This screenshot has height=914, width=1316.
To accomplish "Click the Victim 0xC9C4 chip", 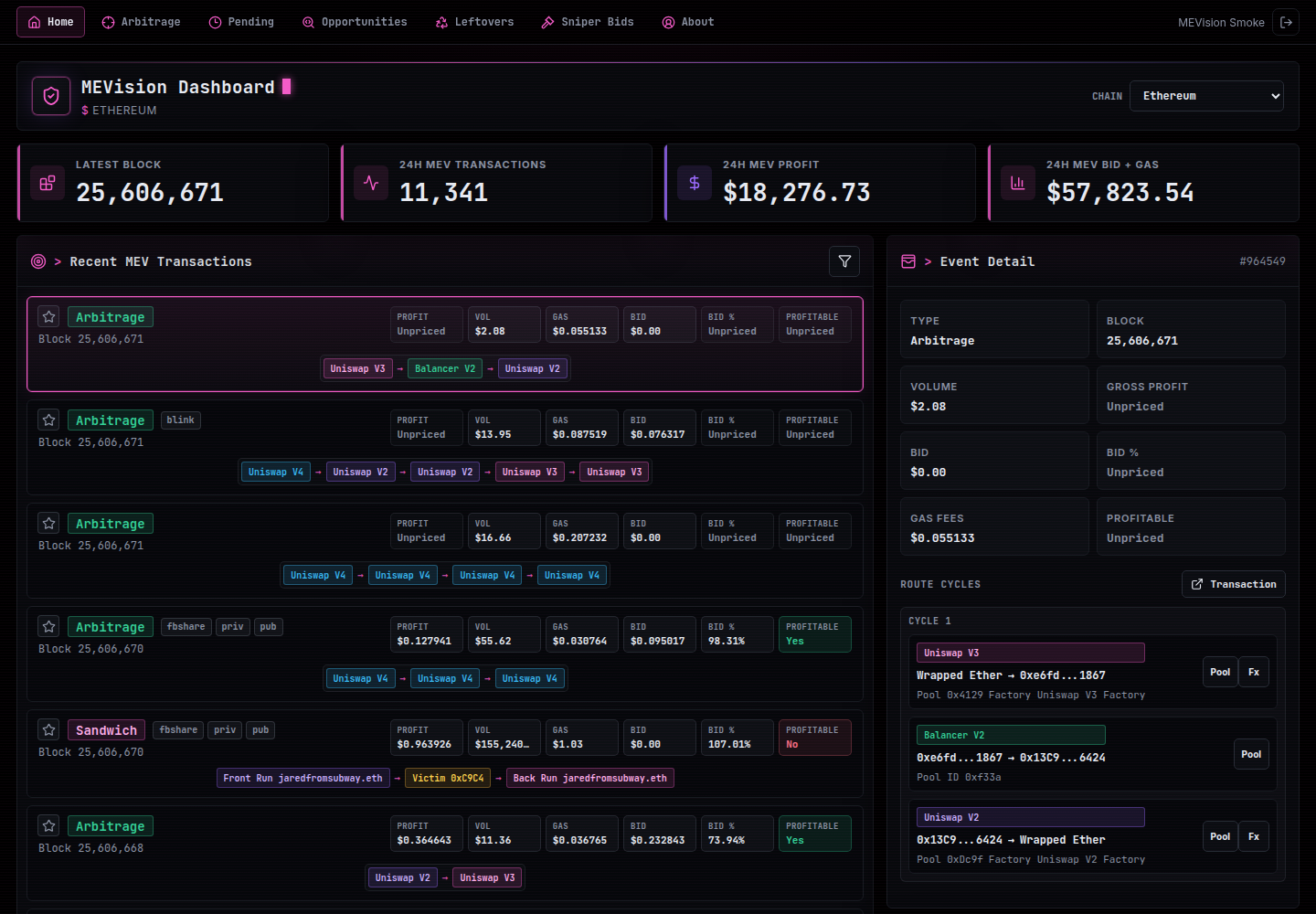I will 448,778.
